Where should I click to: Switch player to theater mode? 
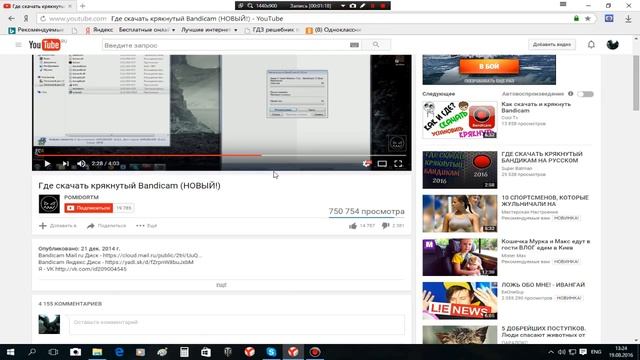(382, 164)
